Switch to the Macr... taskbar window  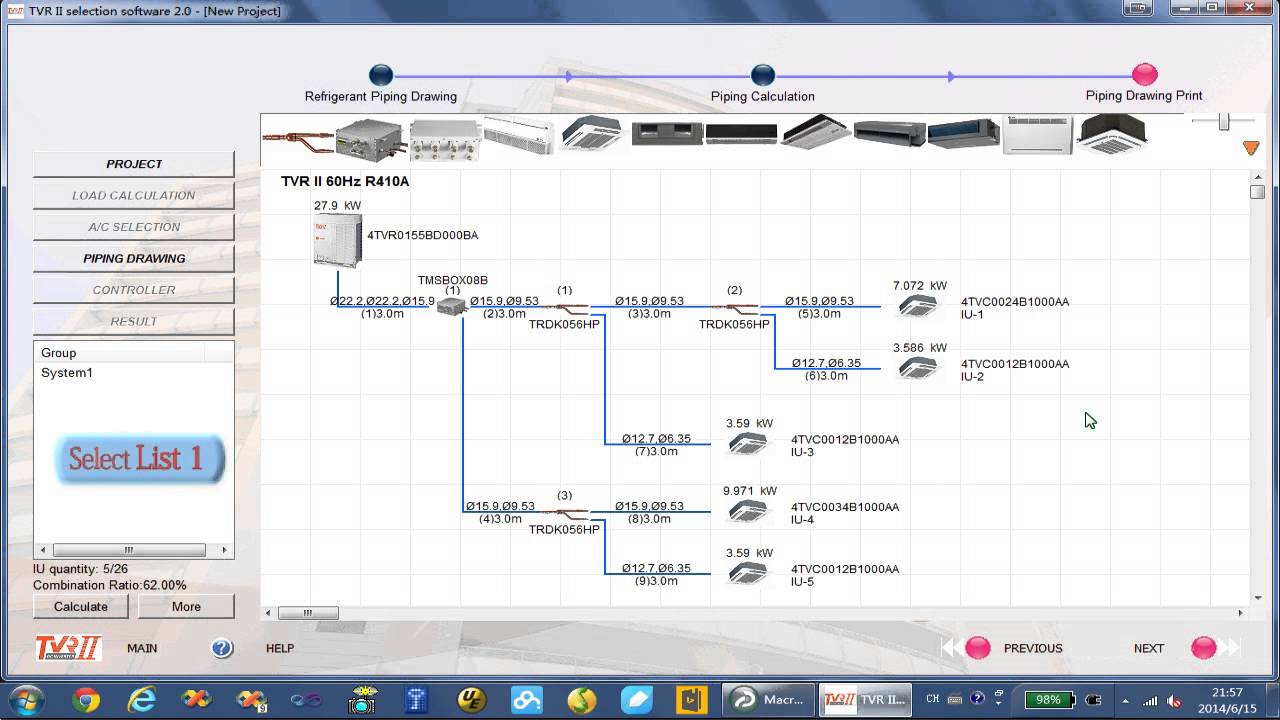point(768,700)
